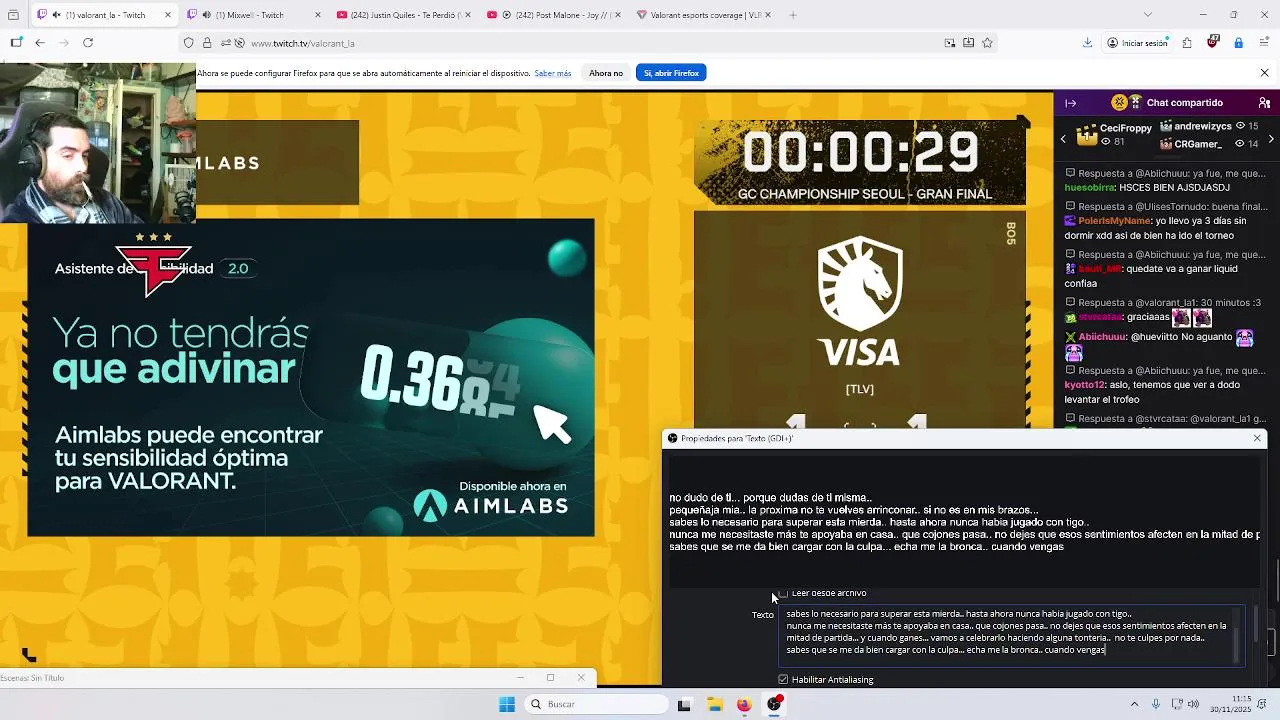This screenshot has height=720, width=1280.
Task: Open OBS Studio from the taskbar
Action: click(774, 705)
